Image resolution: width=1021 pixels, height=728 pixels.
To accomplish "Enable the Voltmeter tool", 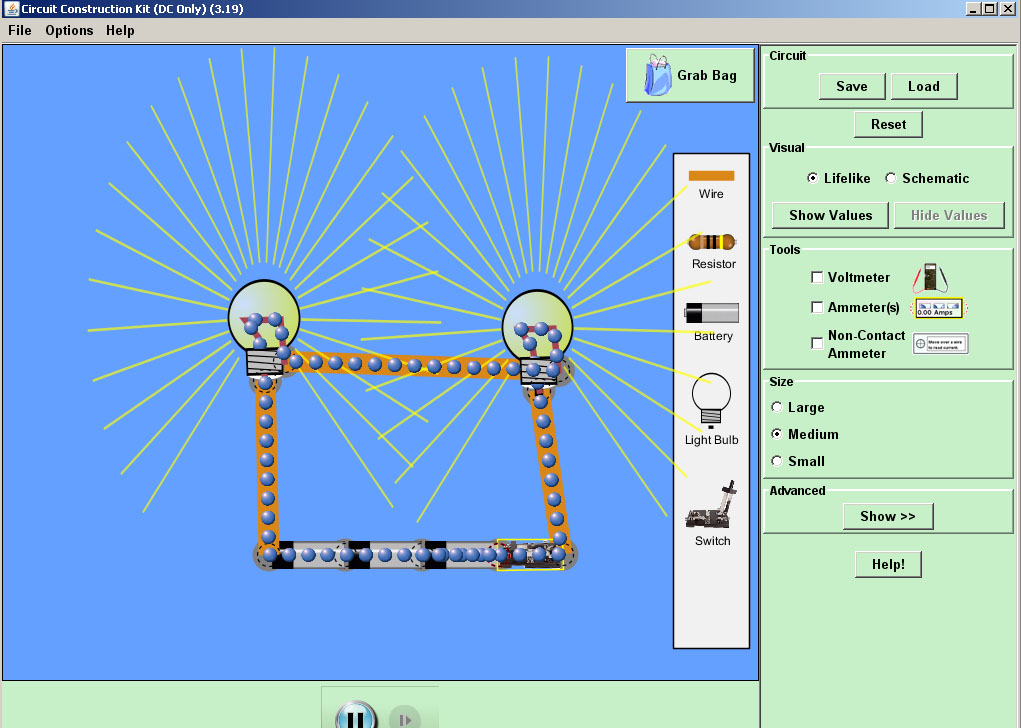I will pos(816,277).
